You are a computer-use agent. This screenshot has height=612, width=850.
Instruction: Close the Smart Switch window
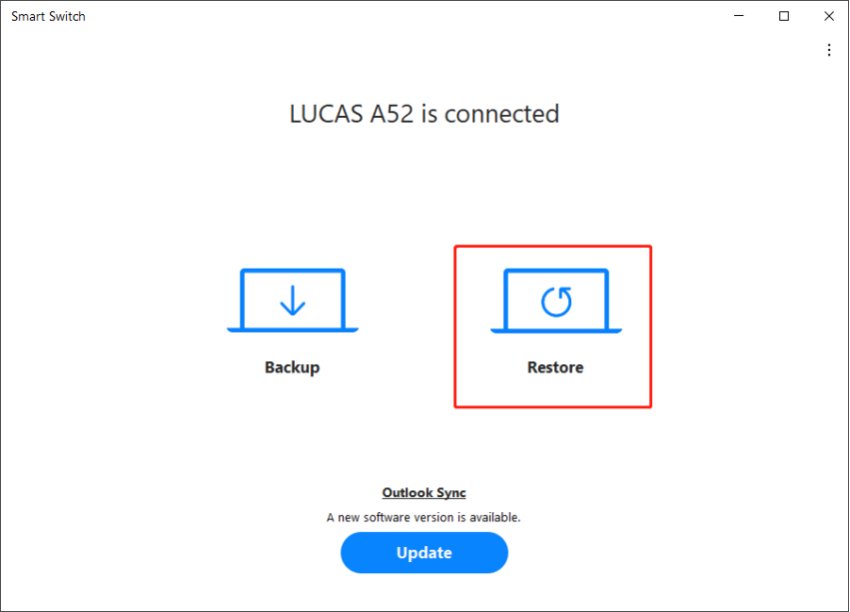[x=829, y=16]
